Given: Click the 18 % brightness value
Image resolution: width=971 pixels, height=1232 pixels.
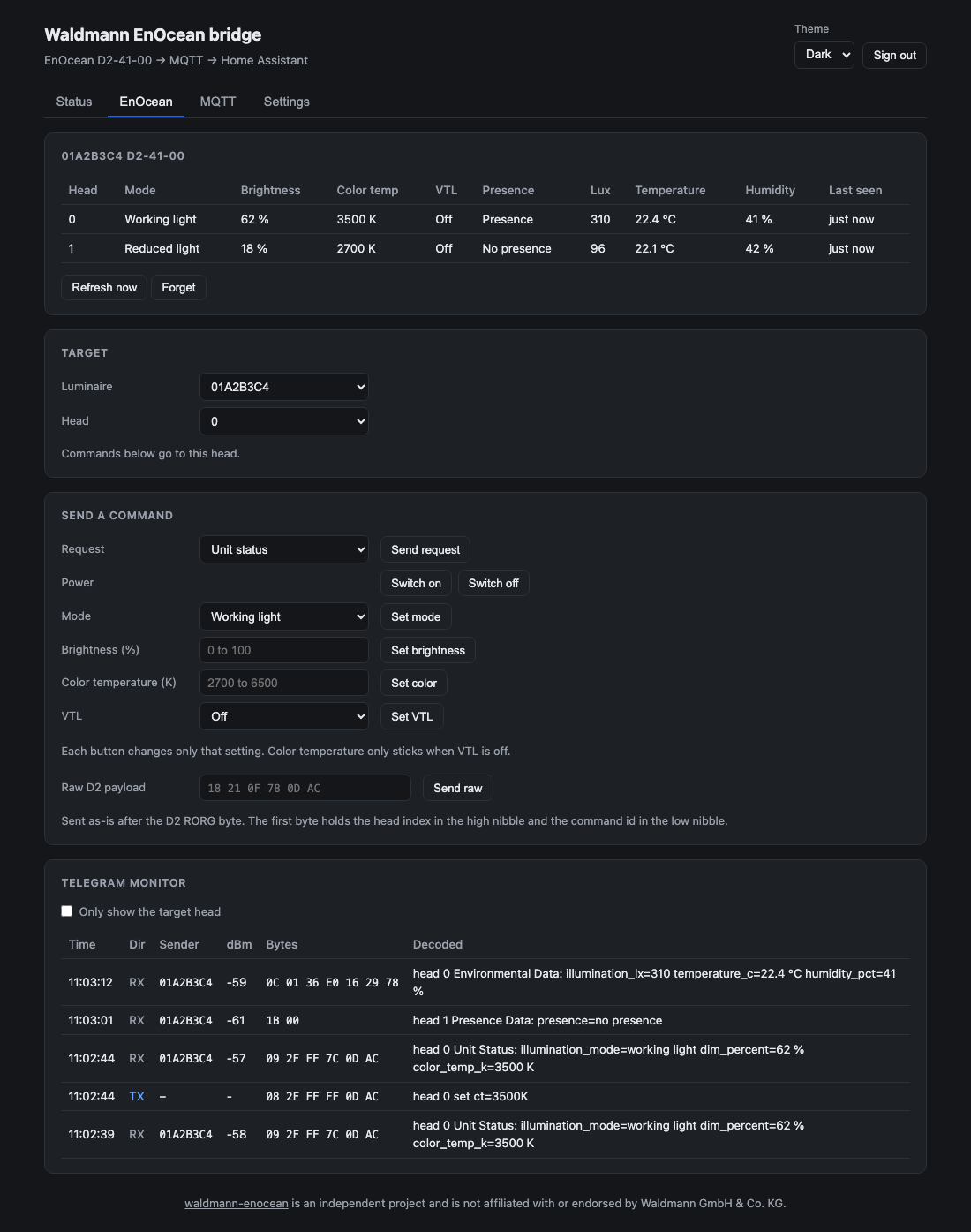Looking at the screenshot, I should tap(254, 248).
